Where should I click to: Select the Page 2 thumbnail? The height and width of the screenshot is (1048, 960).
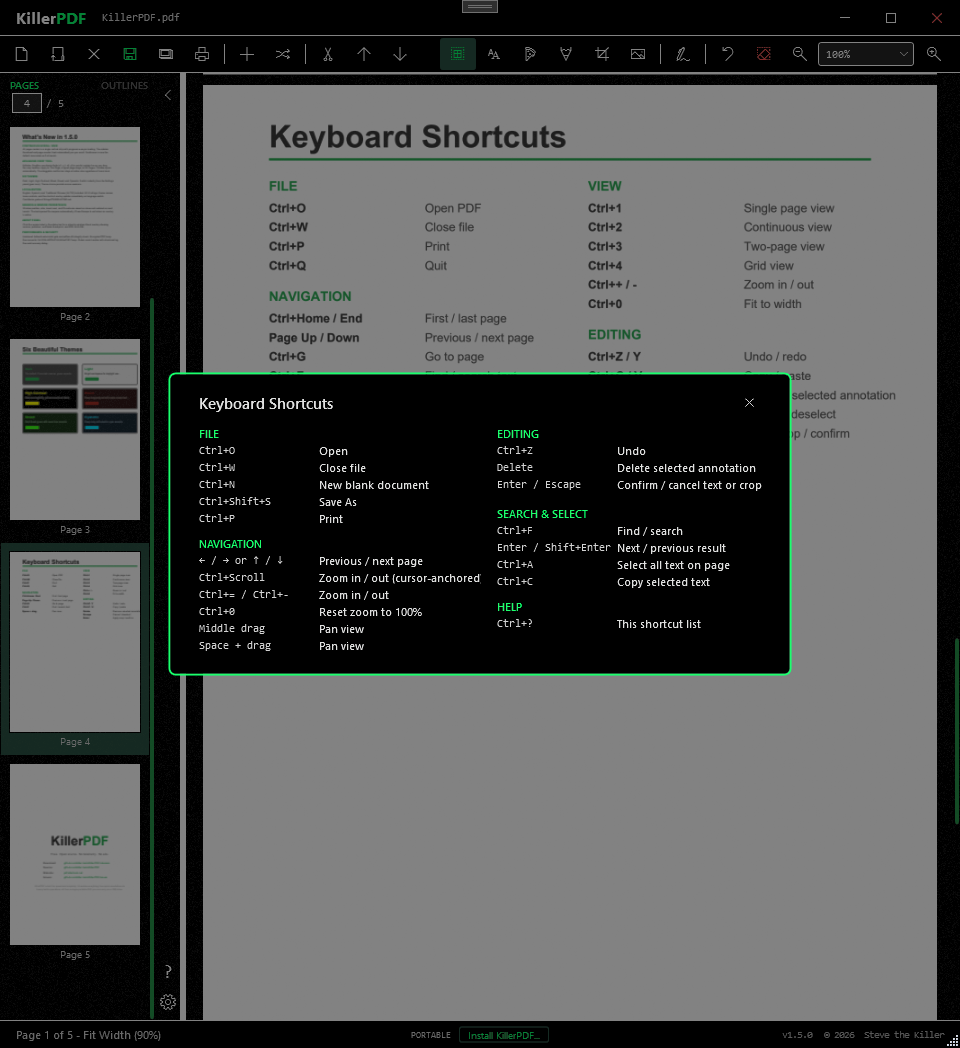click(x=75, y=217)
